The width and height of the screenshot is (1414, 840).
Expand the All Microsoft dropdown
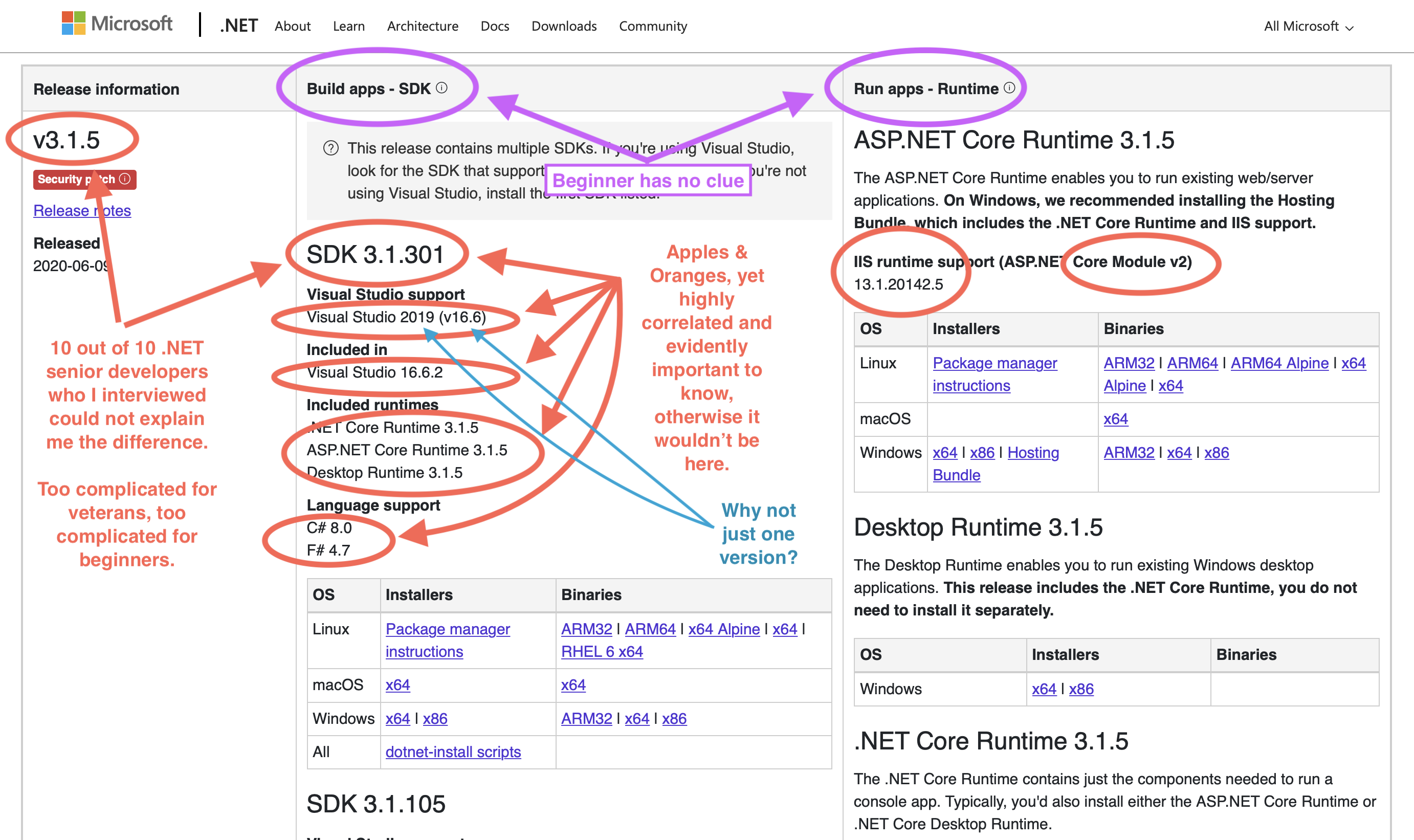pyautogui.click(x=1308, y=26)
